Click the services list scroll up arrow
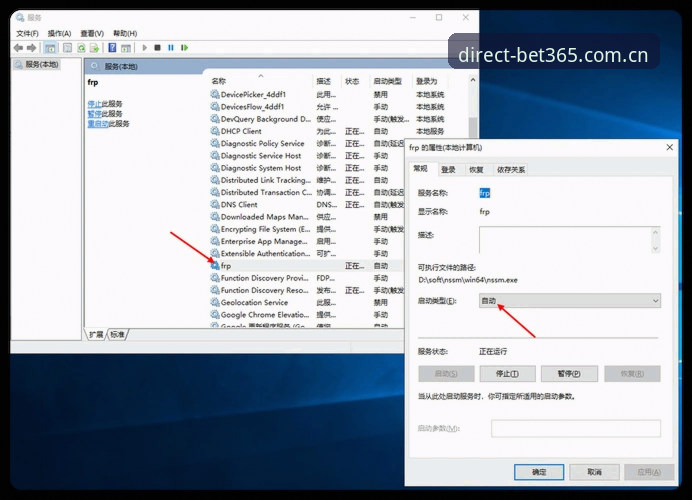The image size is (692, 500). point(473,80)
